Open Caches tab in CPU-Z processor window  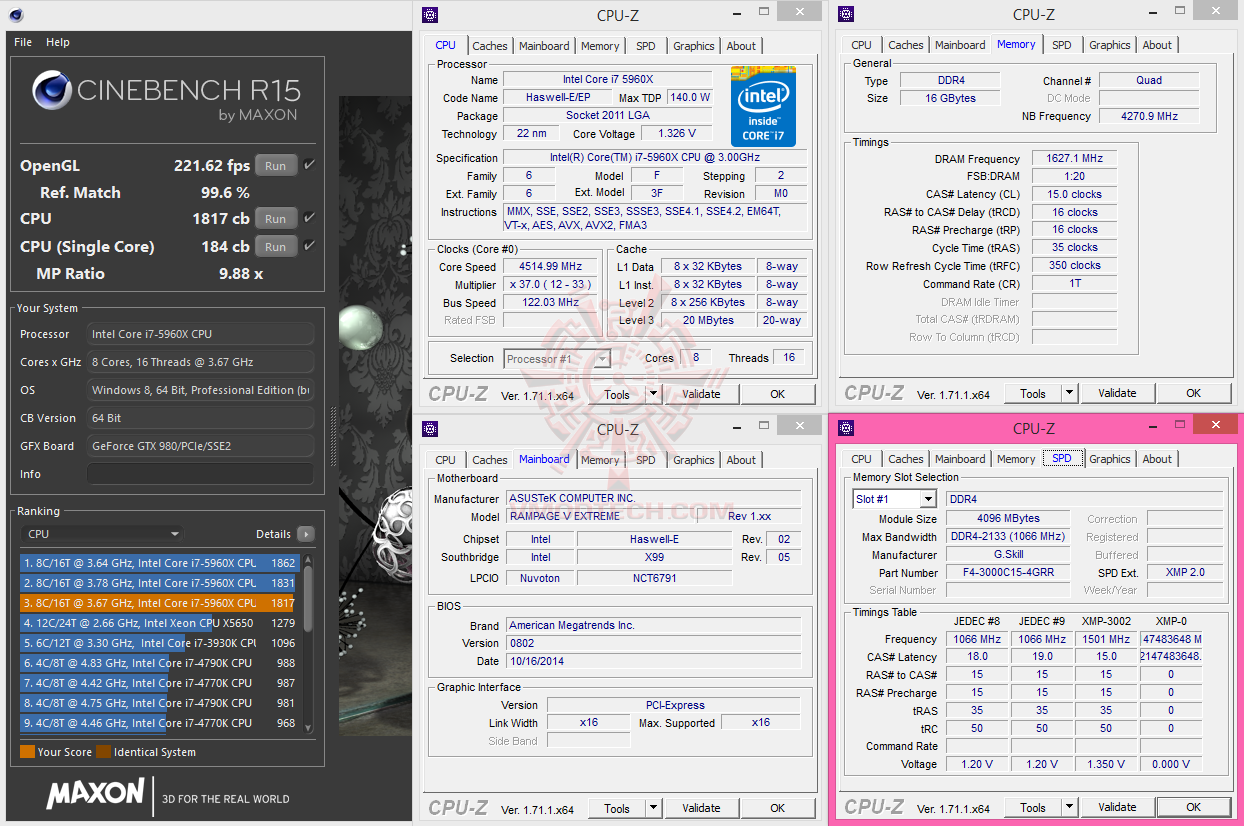coord(490,46)
